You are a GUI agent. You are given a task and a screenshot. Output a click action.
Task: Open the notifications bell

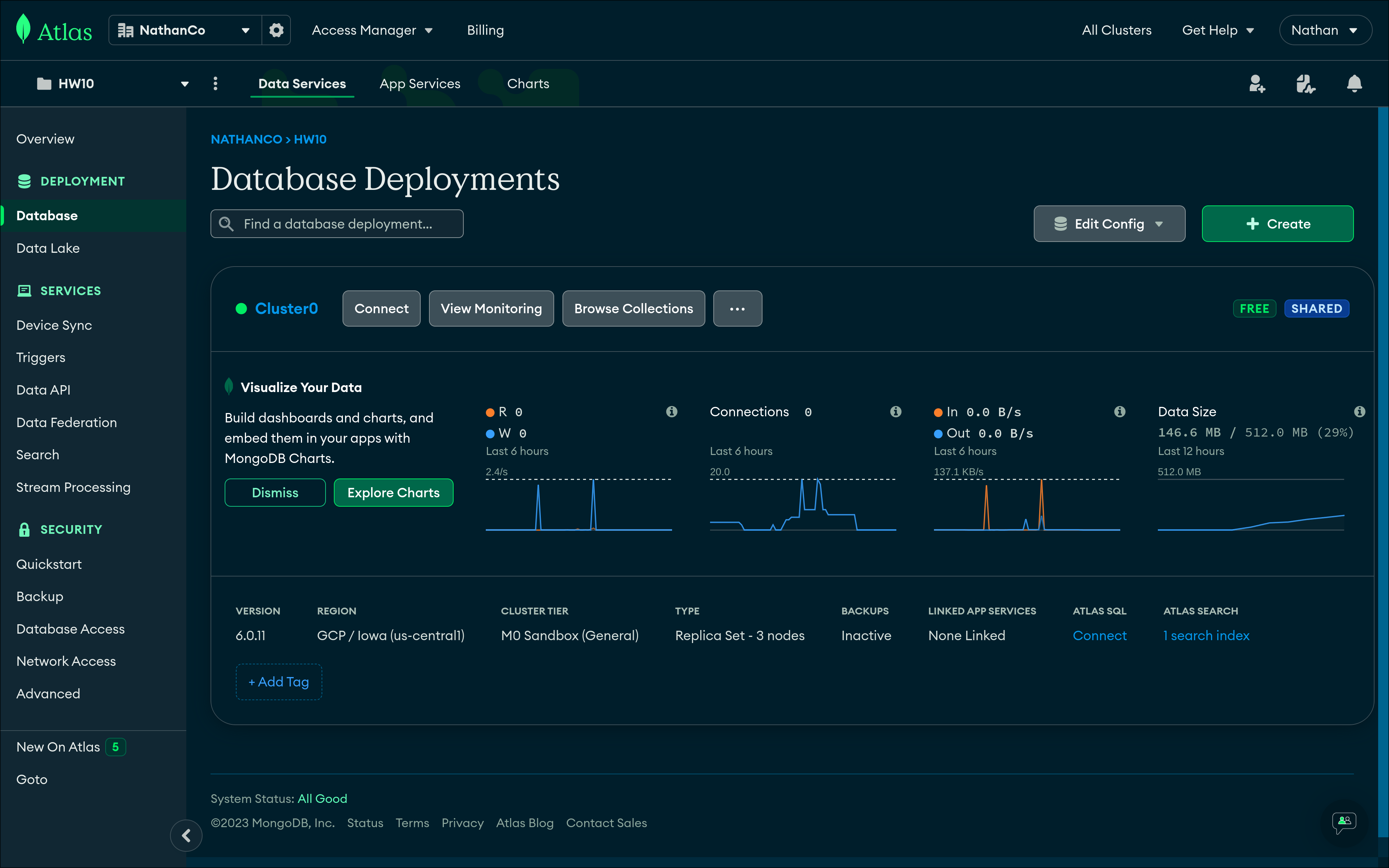[1354, 84]
